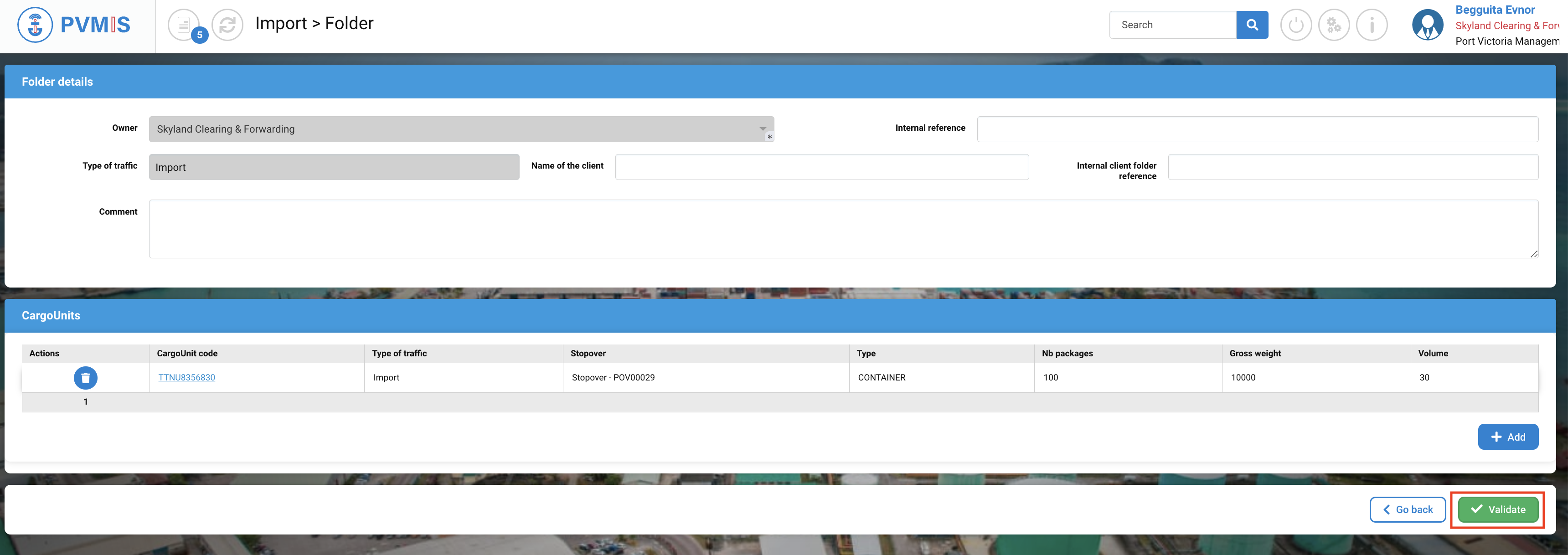
Task: Click the user avatar icon
Action: [x=1427, y=25]
